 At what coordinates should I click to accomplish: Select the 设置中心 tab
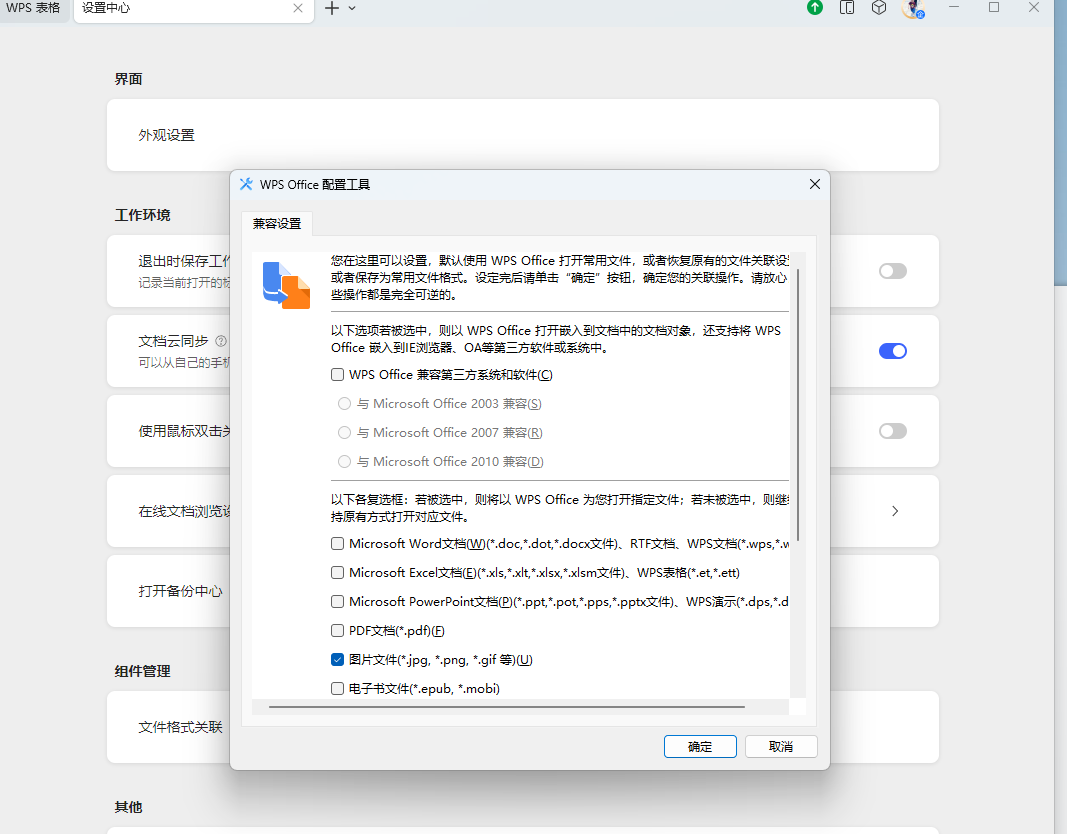(x=193, y=10)
